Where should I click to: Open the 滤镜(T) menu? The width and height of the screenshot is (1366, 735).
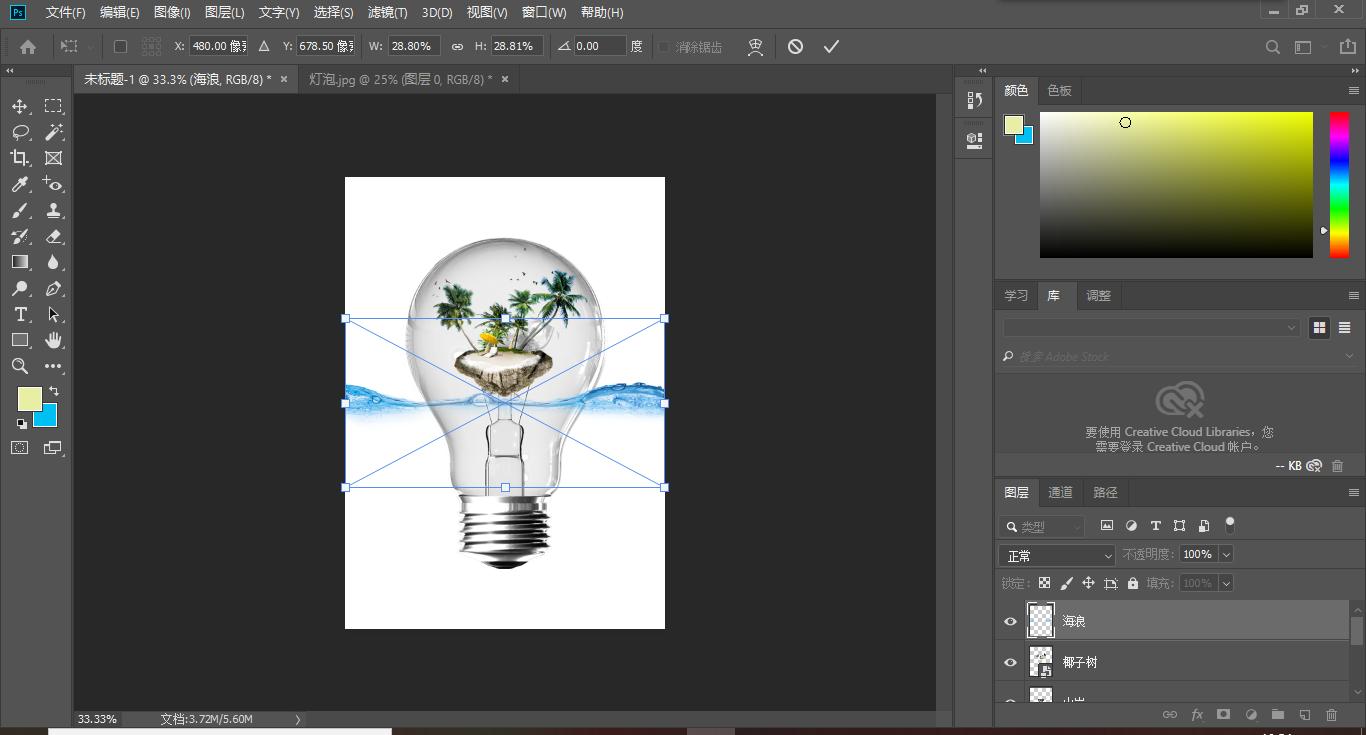[x=387, y=12]
